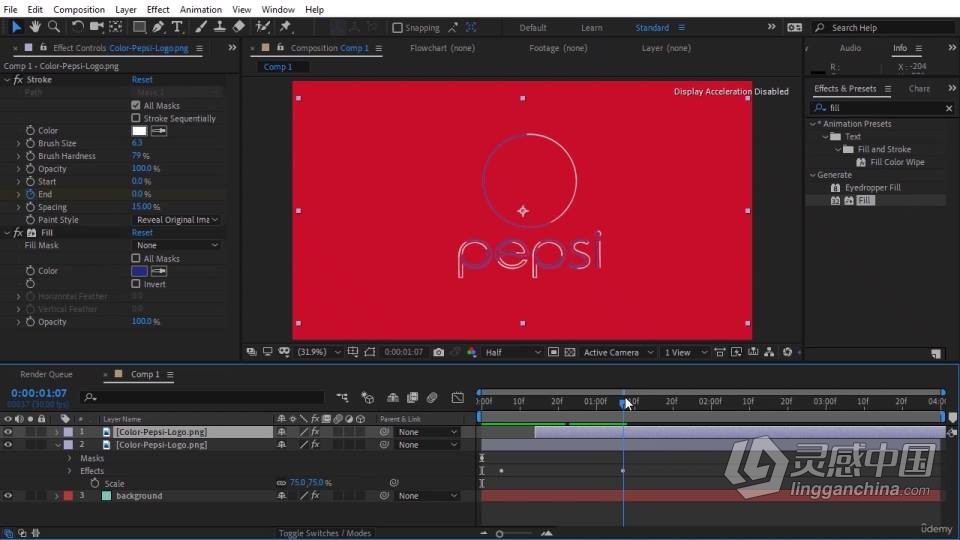
Task: Open the File menu
Action: pos(10,9)
